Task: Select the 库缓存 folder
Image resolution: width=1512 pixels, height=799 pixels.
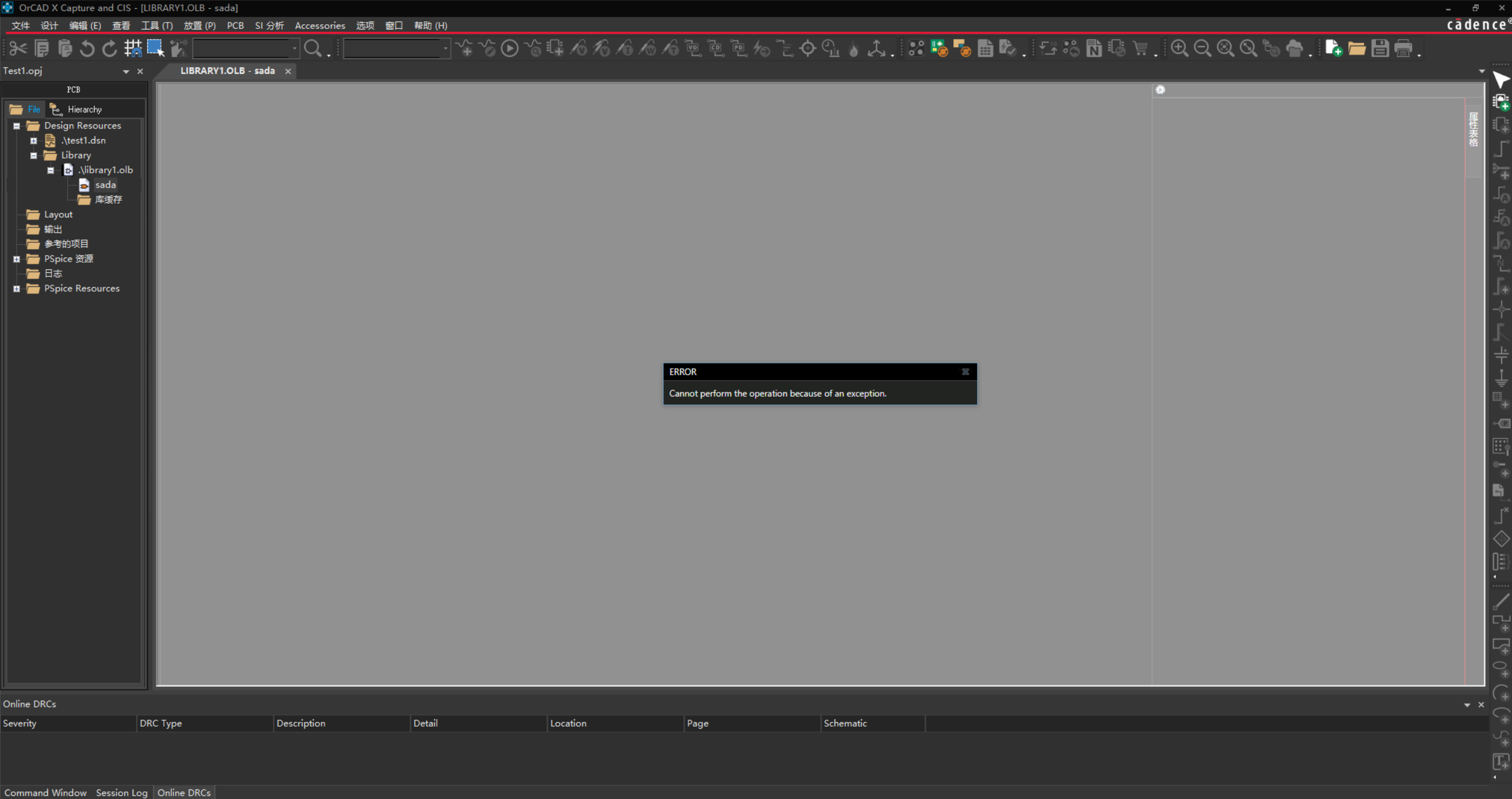Action: tap(108, 200)
